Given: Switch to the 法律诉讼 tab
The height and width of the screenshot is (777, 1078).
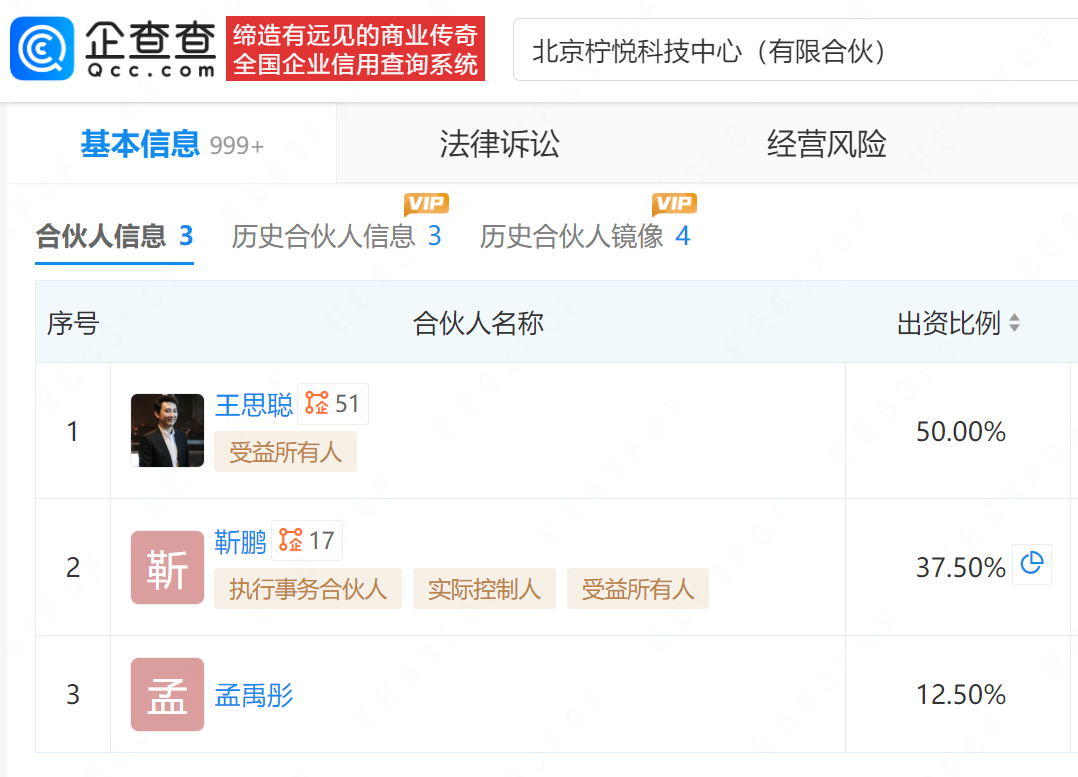Looking at the screenshot, I should pos(499,145).
